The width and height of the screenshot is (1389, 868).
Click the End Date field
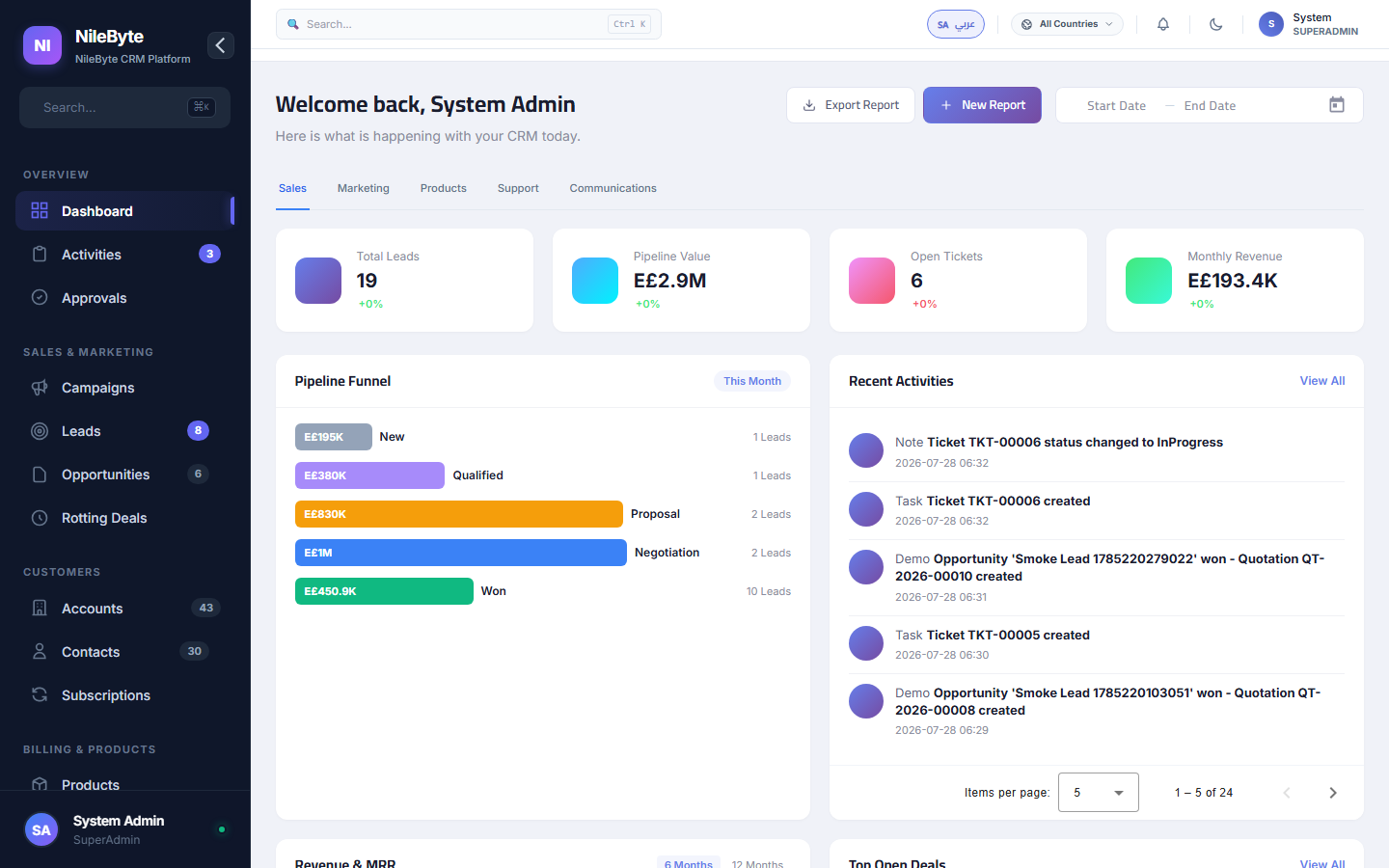click(1210, 106)
